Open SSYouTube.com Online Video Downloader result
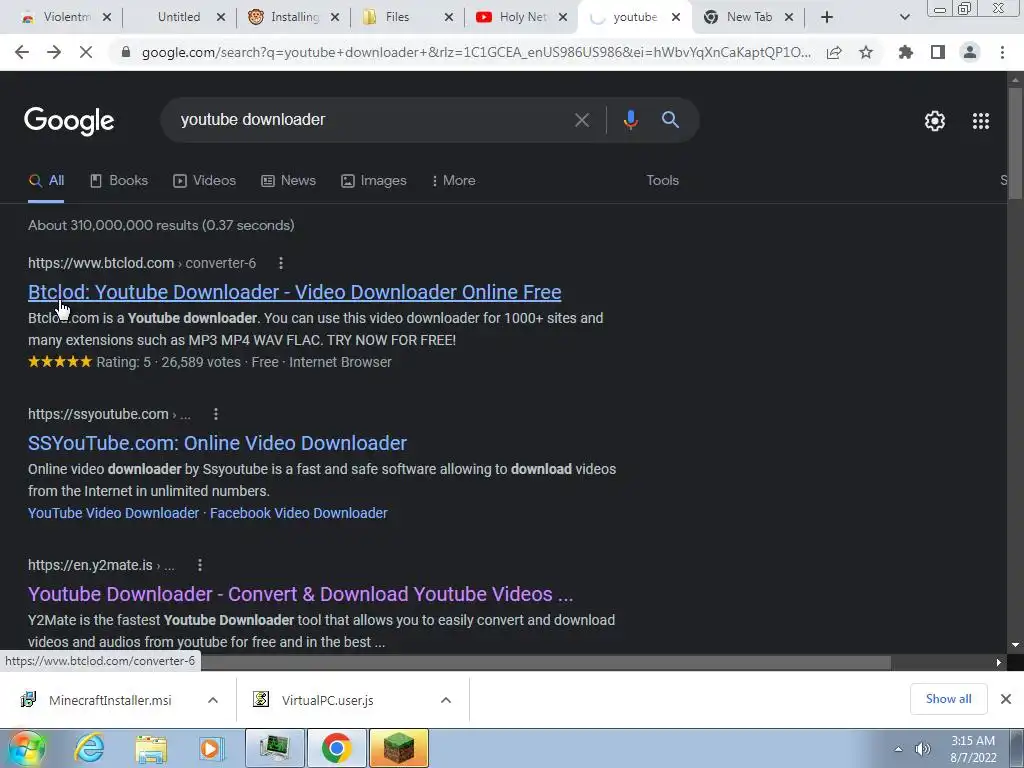 (x=217, y=443)
